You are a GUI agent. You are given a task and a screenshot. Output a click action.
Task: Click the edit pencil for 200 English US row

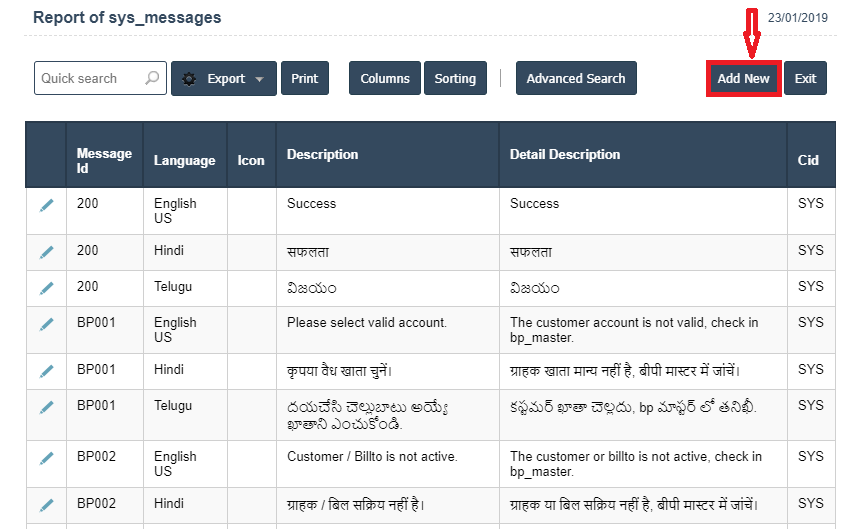(x=46, y=205)
